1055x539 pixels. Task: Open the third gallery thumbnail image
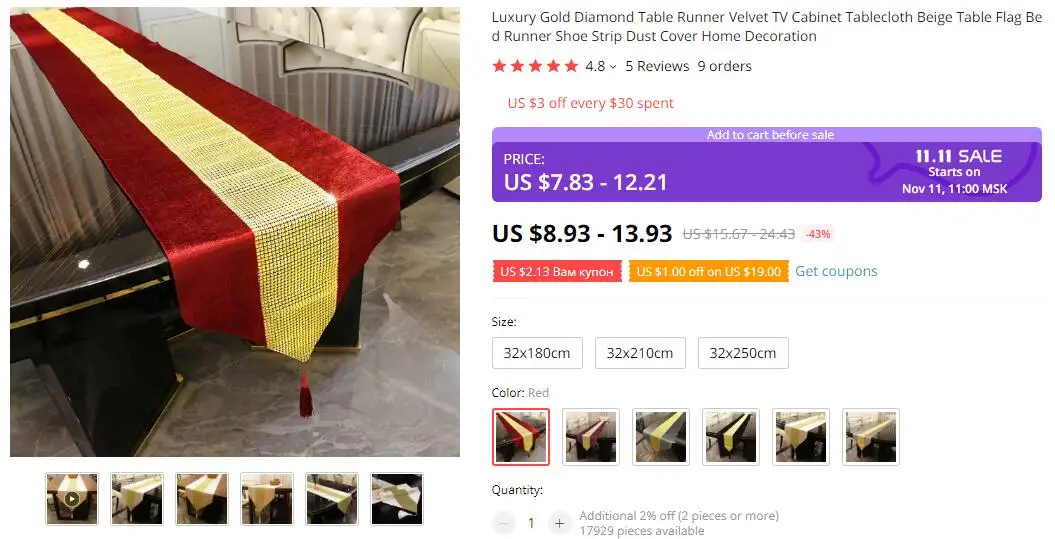pyautogui.click(x=202, y=499)
